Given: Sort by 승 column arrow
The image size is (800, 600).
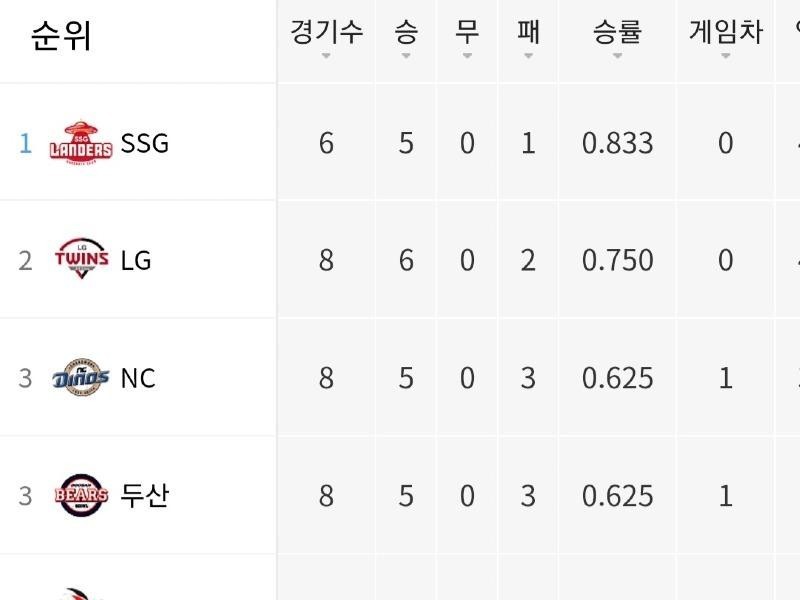Looking at the screenshot, I should coord(405,57).
